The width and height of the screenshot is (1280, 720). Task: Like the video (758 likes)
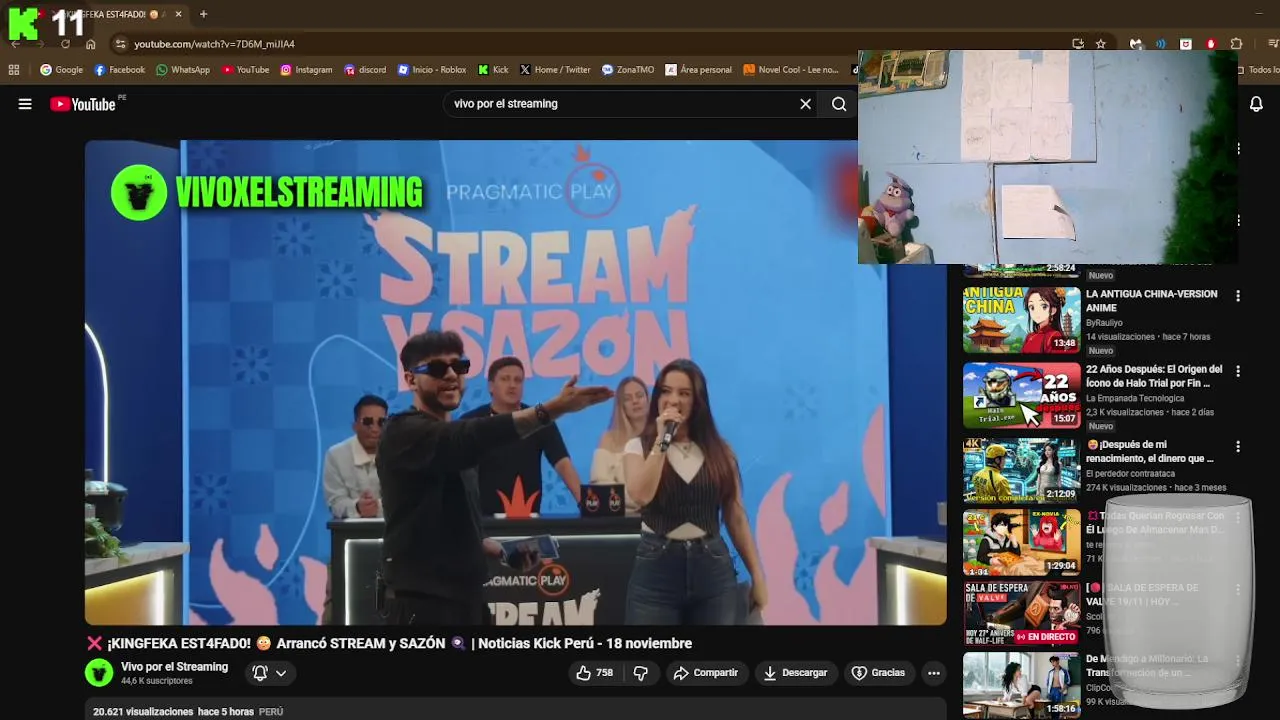tap(594, 673)
